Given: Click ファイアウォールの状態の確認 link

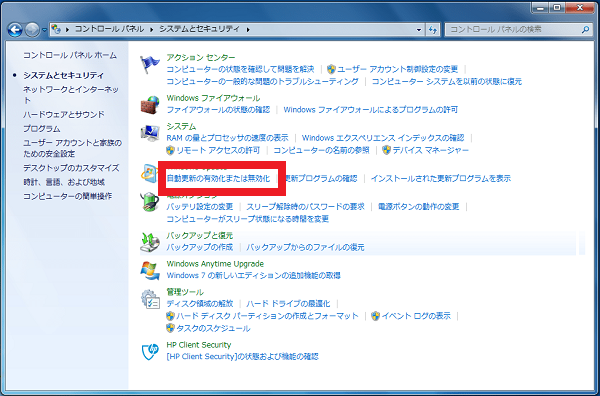Looking at the screenshot, I should coord(218,110).
